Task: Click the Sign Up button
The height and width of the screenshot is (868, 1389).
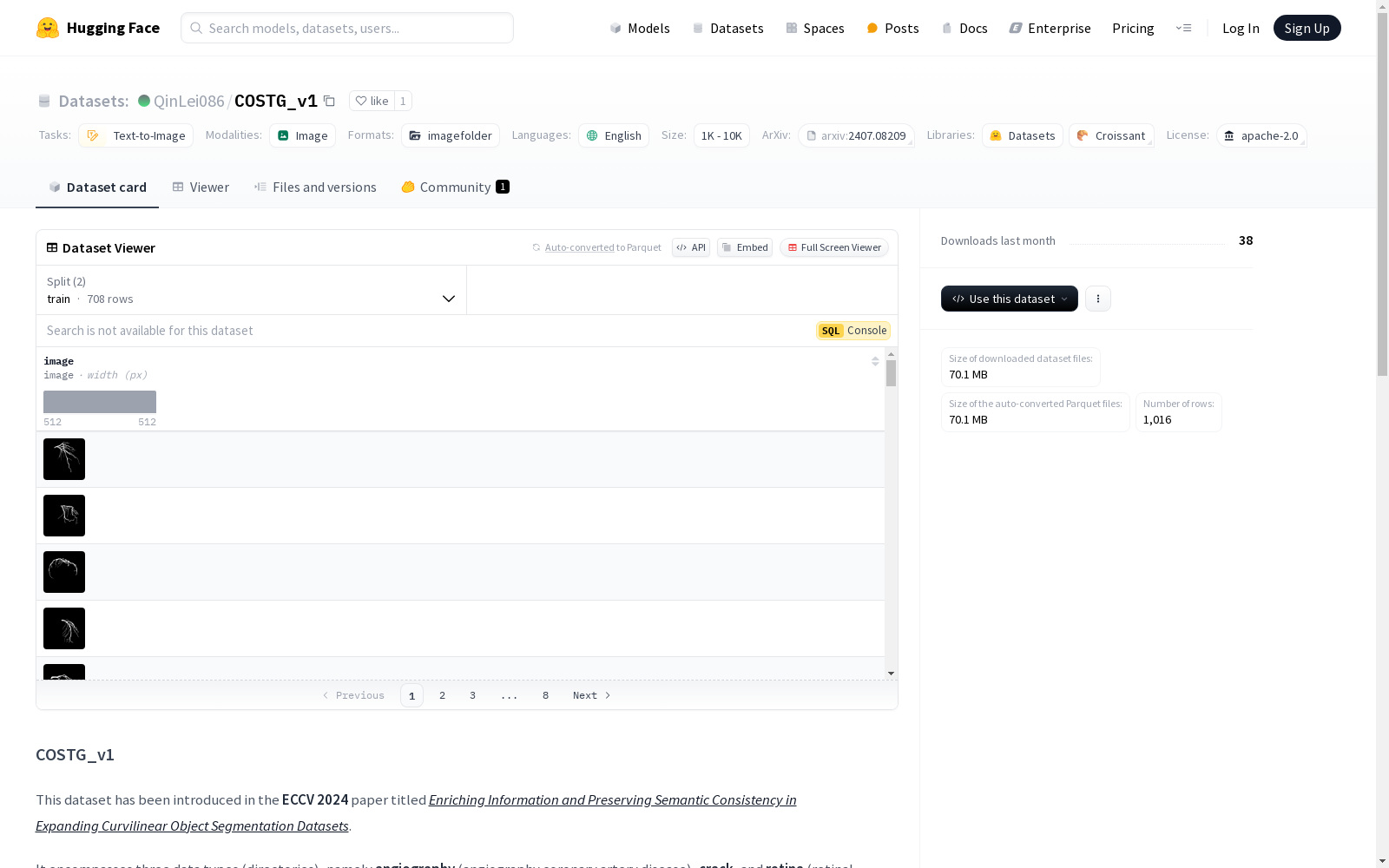Action: [1307, 28]
